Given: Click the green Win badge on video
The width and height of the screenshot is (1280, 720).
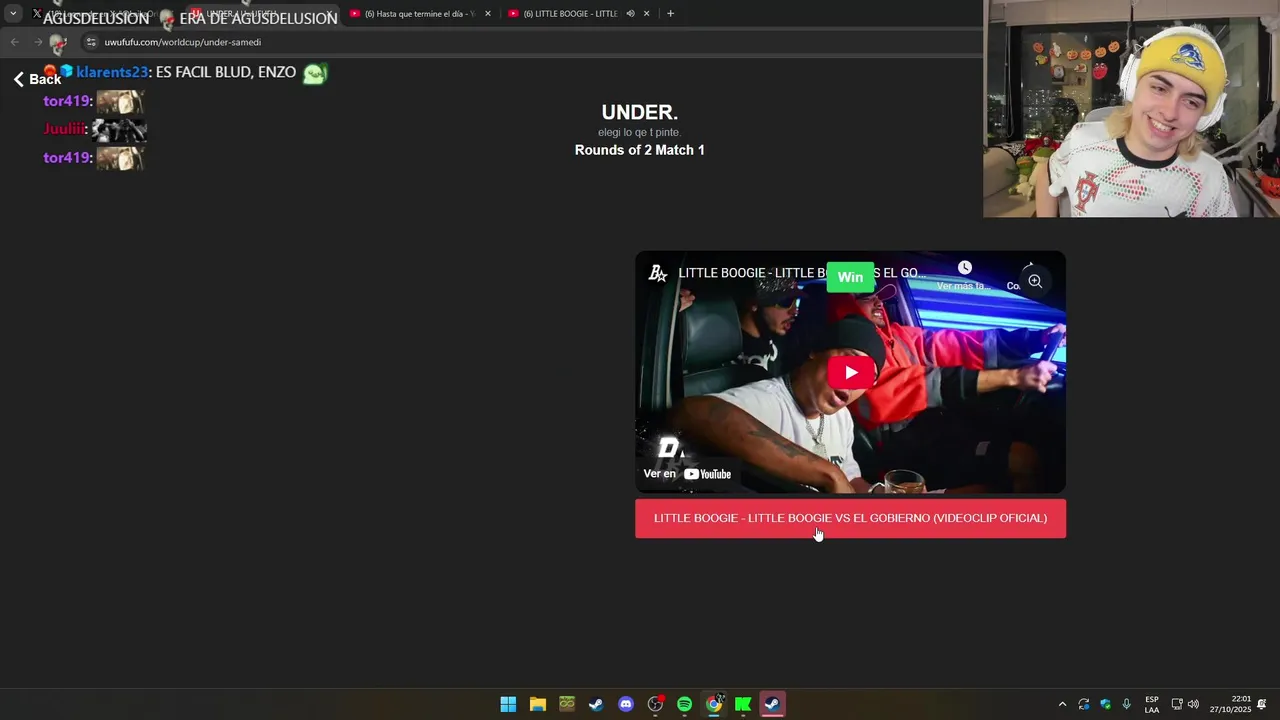Looking at the screenshot, I should [x=850, y=277].
